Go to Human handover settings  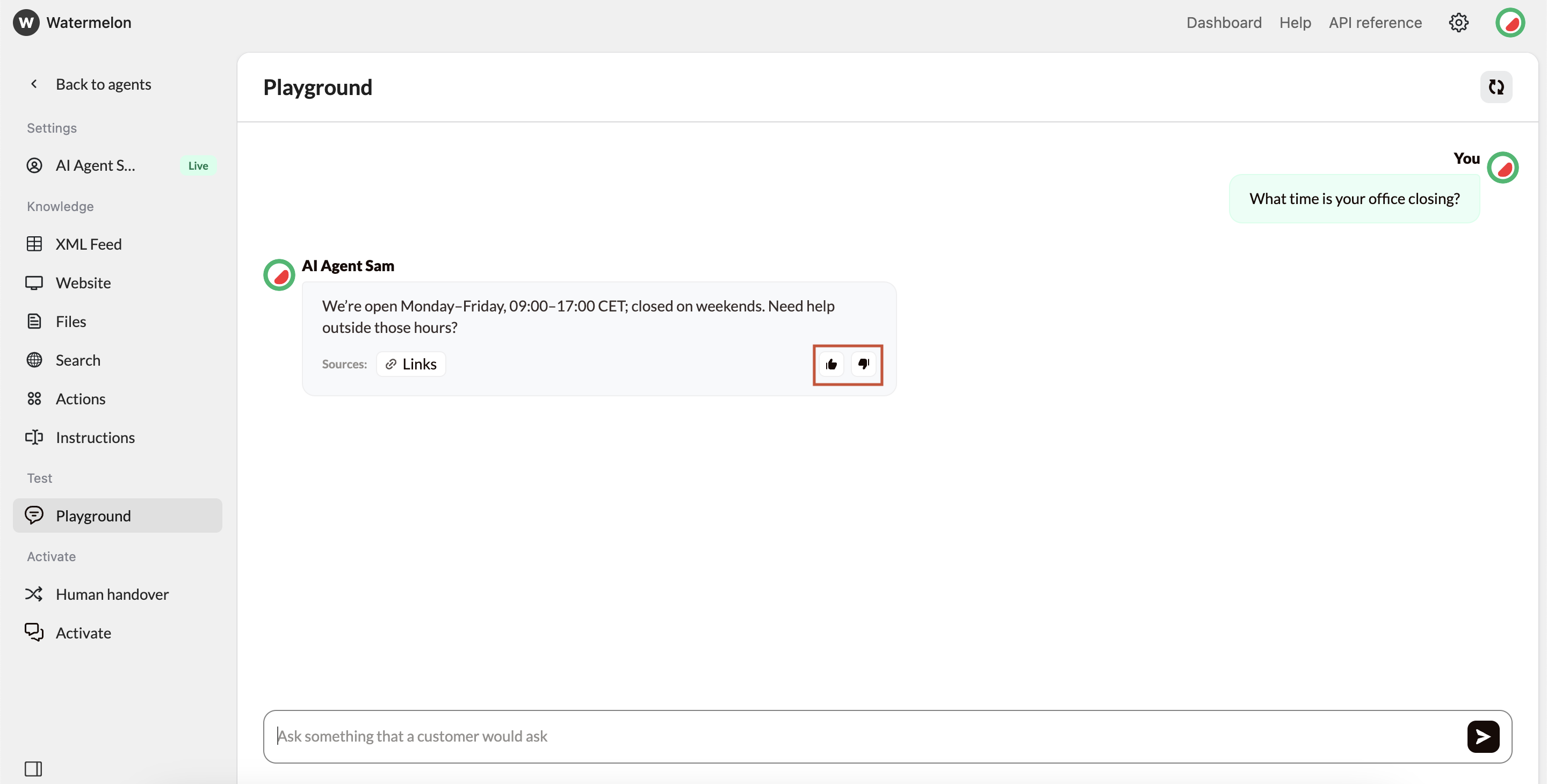point(112,594)
